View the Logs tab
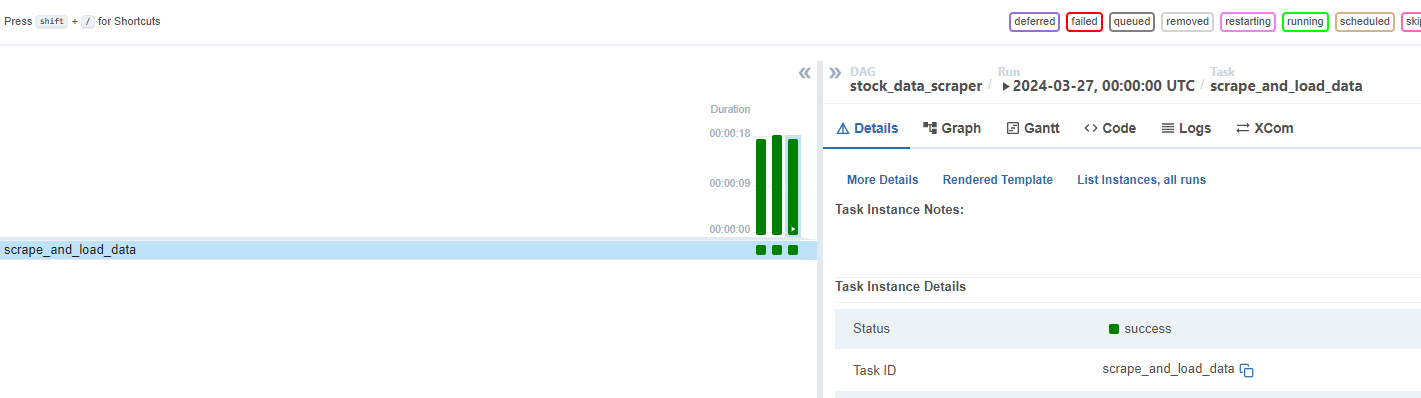1421x398 pixels. [x=1186, y=128]
